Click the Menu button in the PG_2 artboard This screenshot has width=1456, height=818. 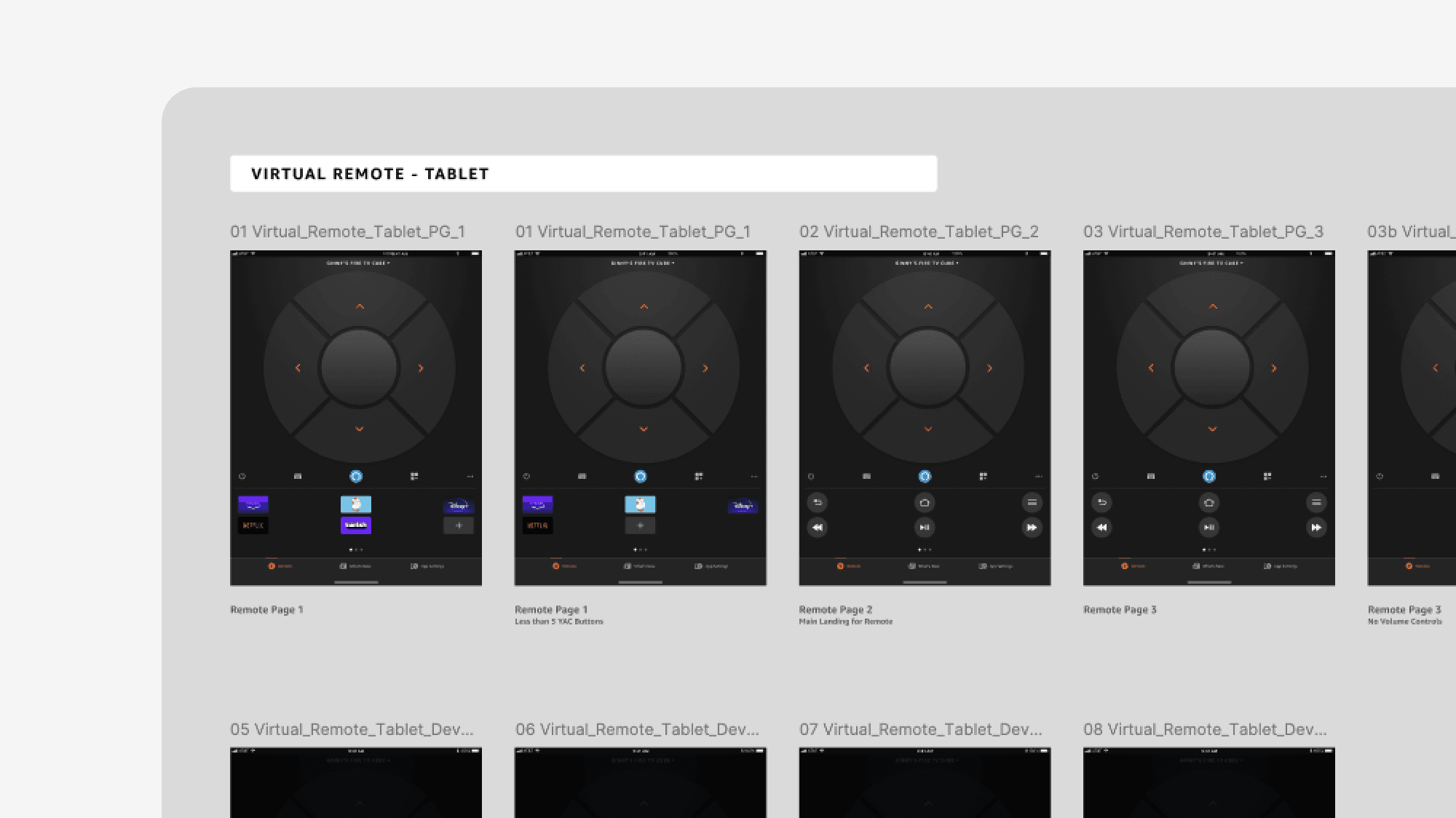(1032, 502)
